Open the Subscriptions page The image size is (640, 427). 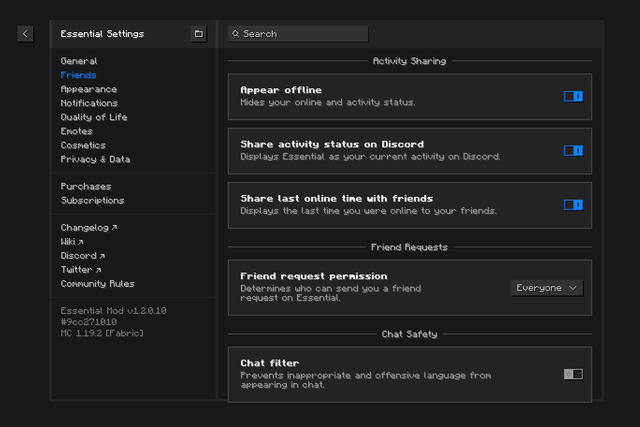point(93,200)
